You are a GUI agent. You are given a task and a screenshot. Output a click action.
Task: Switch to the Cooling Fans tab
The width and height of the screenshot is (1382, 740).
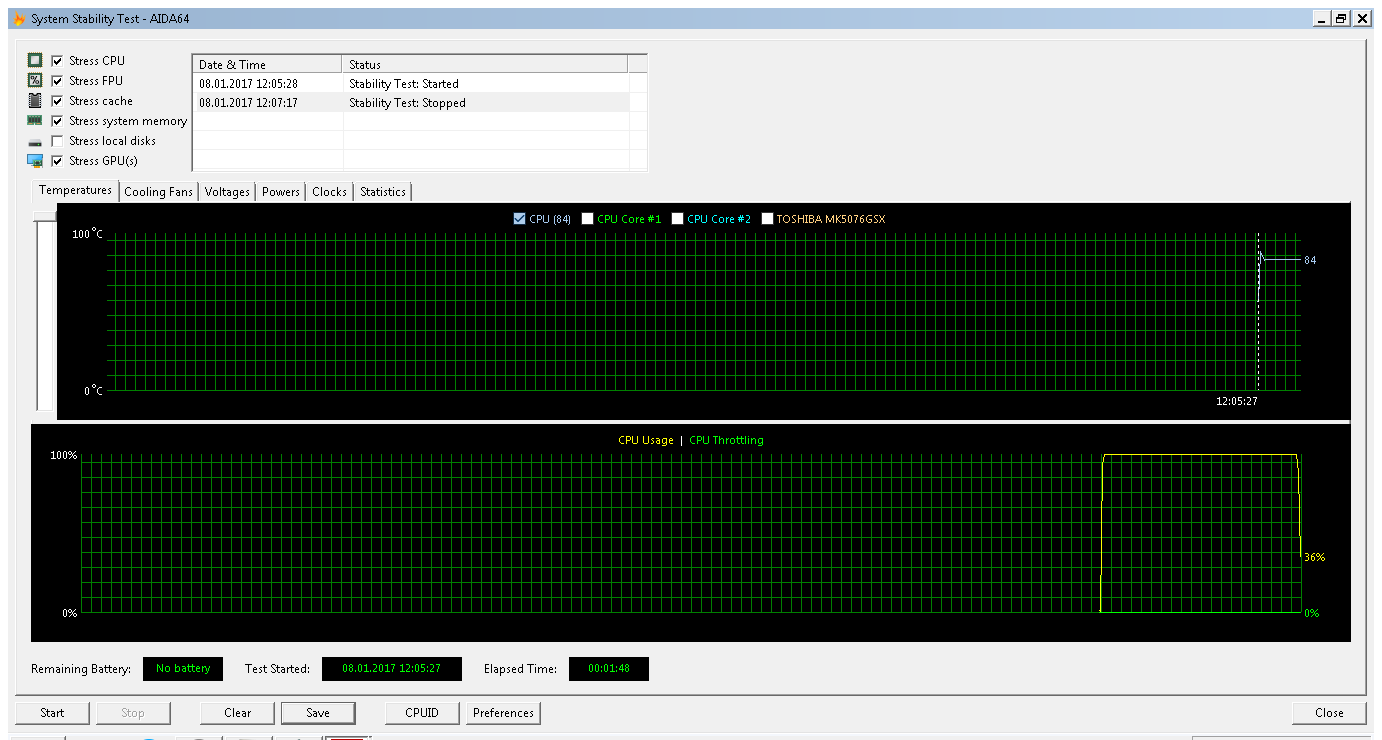158,192
